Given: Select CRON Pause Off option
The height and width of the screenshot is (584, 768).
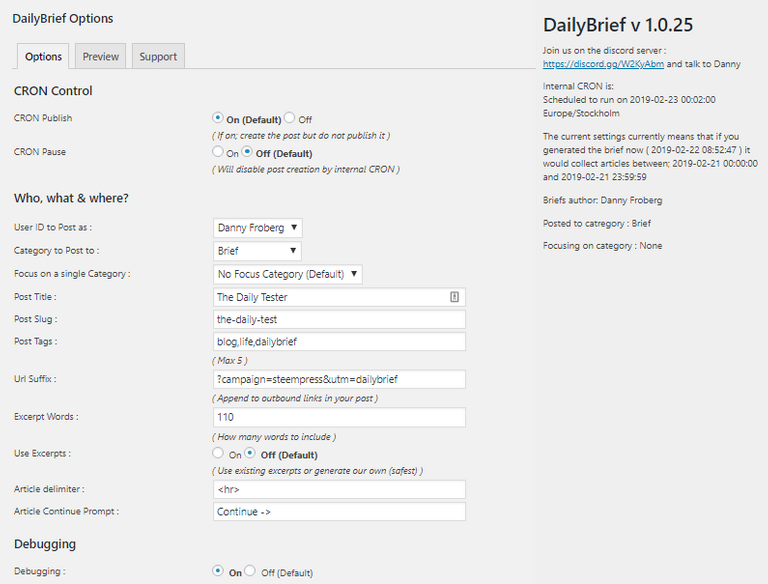Looking at the screenshot, I should coord(248,153).
